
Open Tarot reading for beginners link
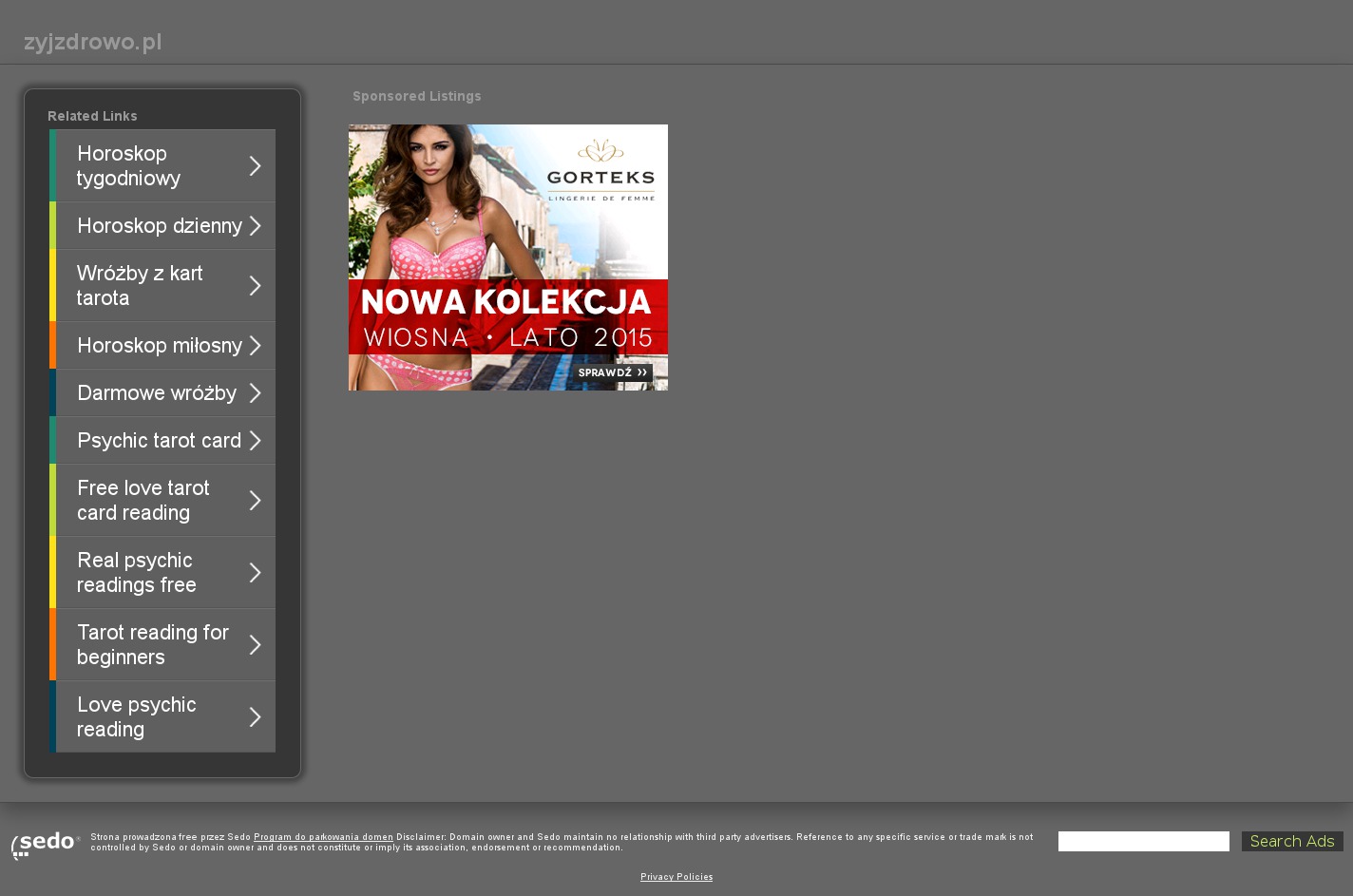152,644
